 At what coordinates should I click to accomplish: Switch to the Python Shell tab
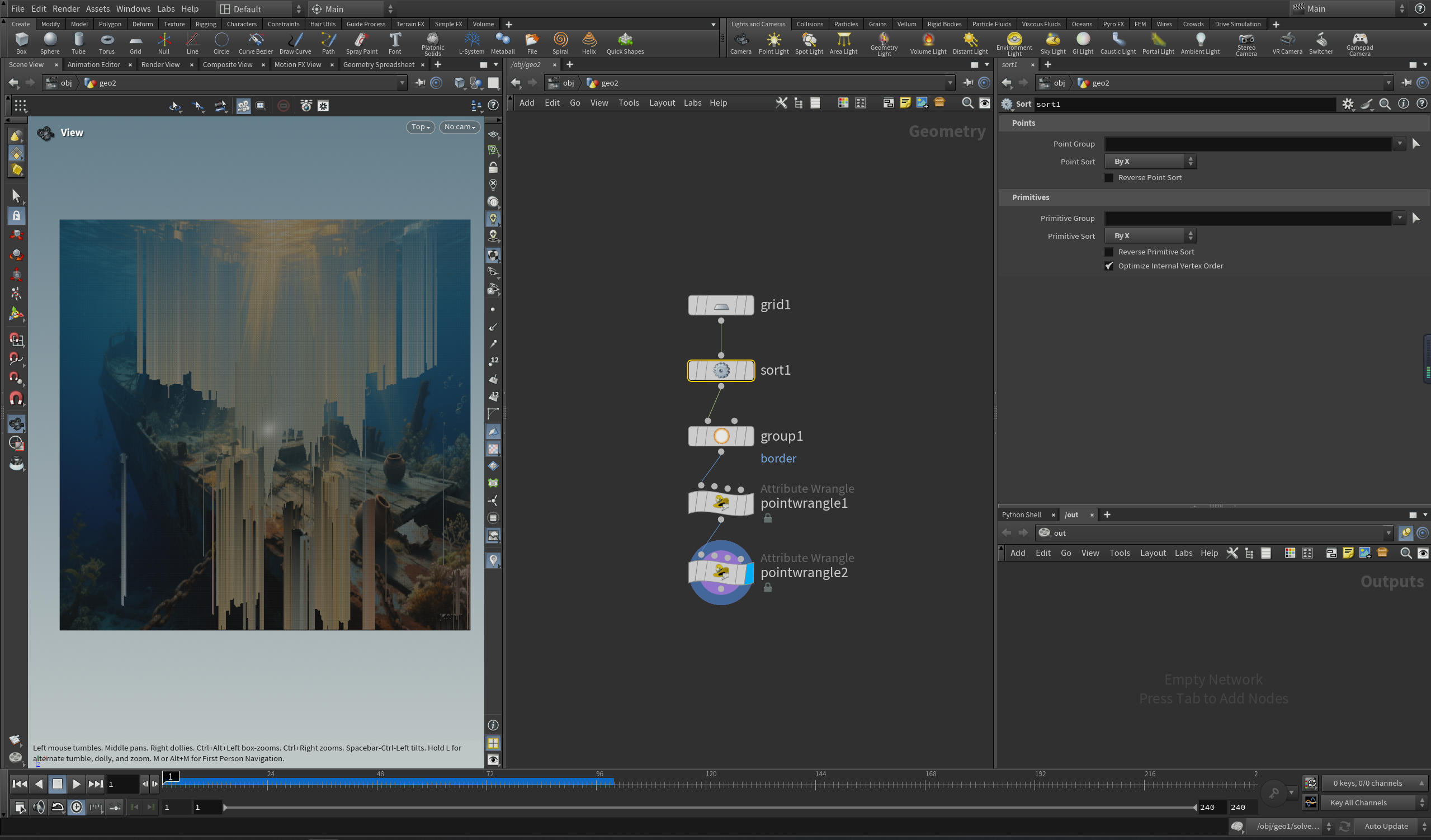click(1021, 515)
